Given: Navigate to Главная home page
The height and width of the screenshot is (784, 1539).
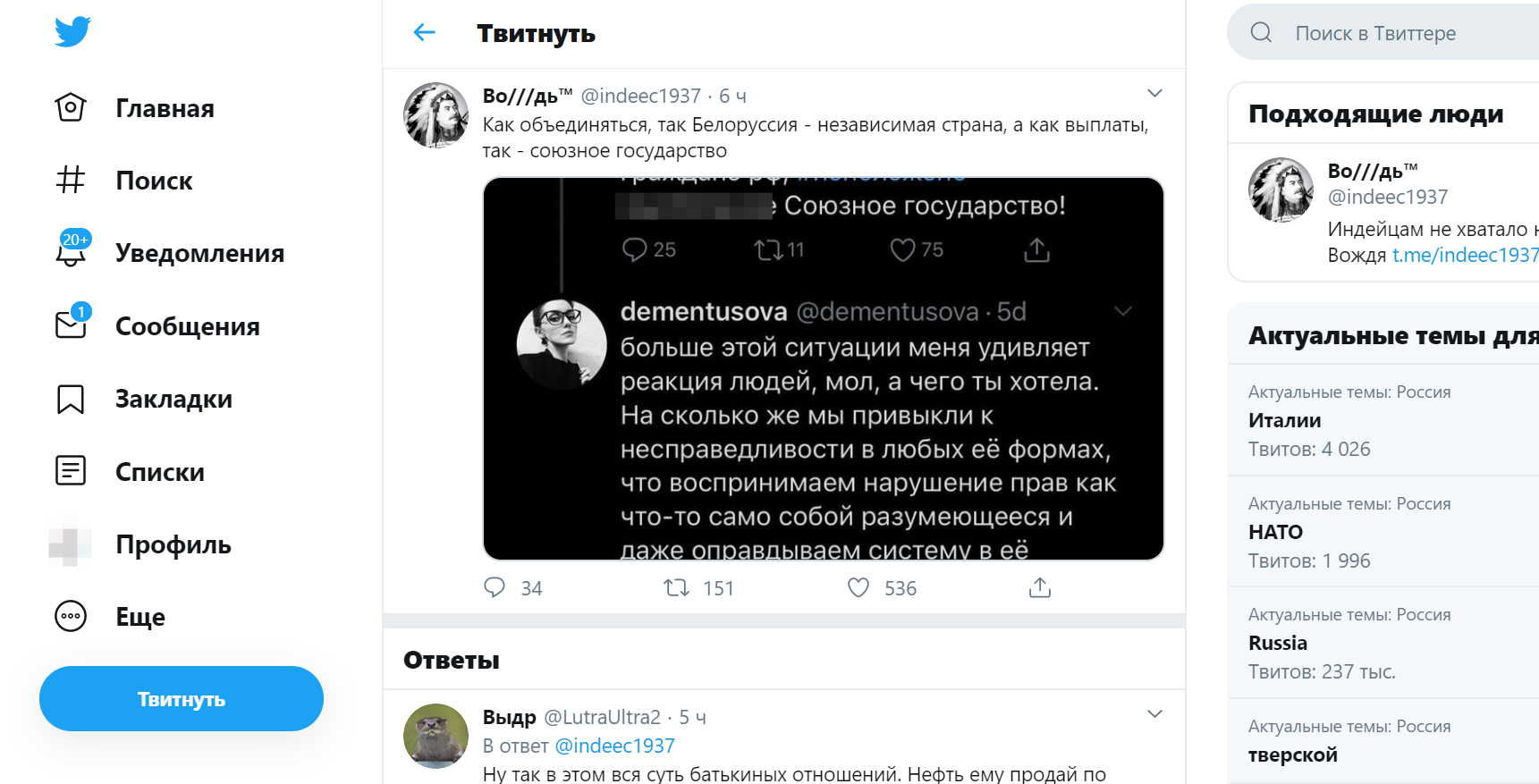Looking at the screenshot, I should click(165, 108).
